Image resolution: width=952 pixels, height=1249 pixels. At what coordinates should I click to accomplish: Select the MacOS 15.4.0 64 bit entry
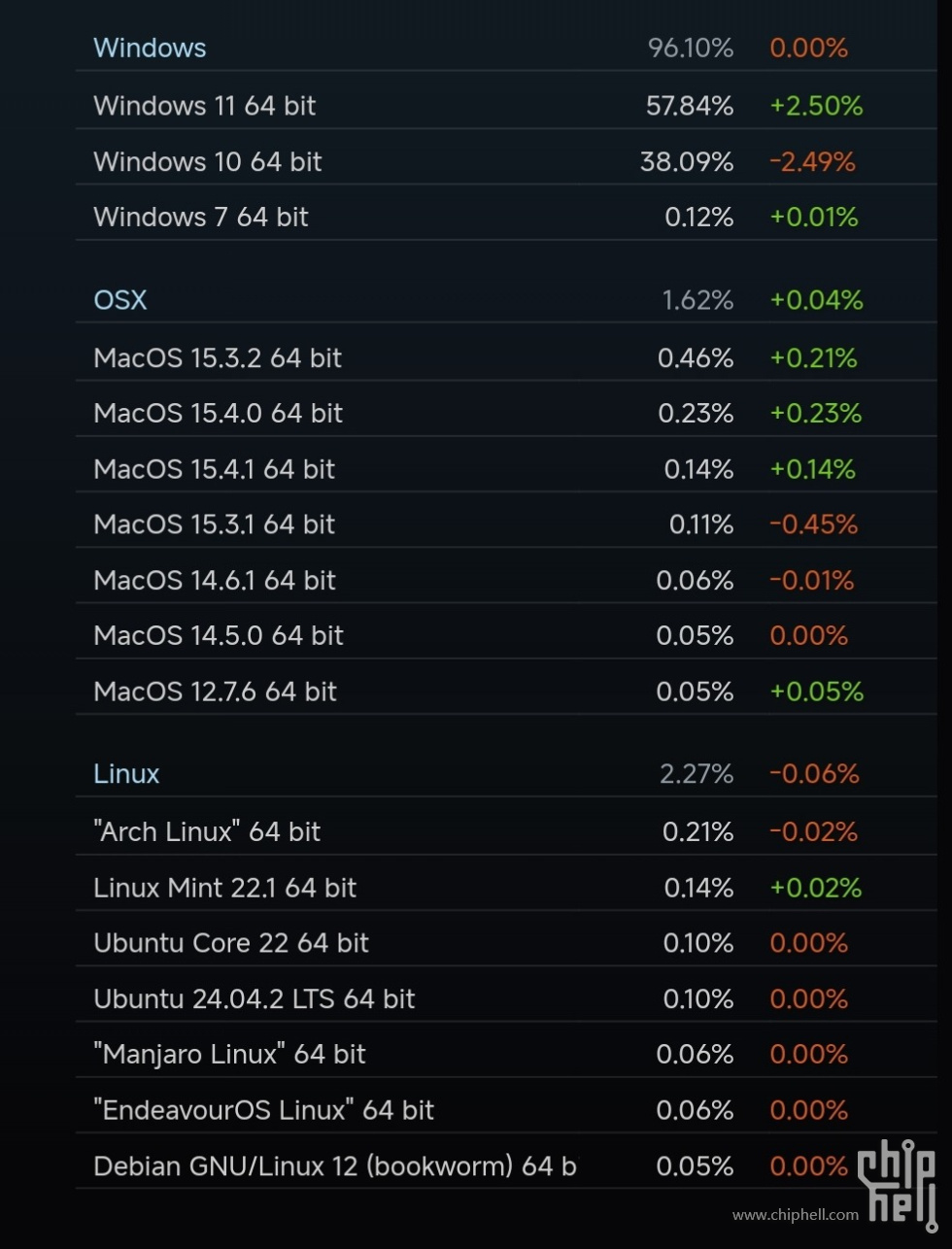pos(506,413)
